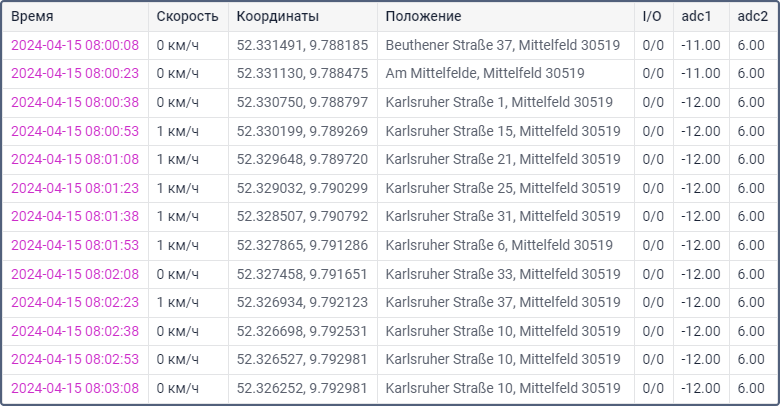Select the Karlsruher Straße 6 address cell
Image resolution: width=780 pixels, height=406 pixels.
coord(498,245)
